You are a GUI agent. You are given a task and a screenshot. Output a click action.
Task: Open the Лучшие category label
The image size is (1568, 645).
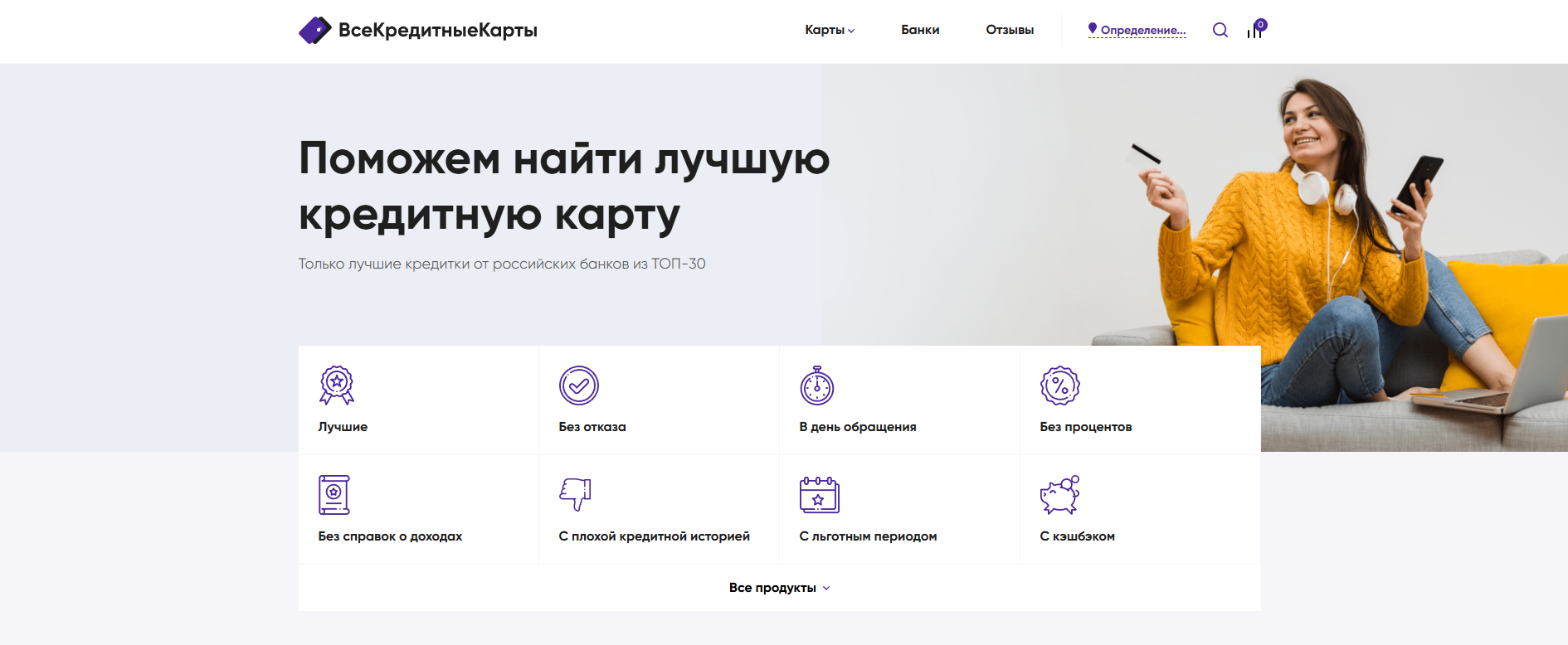(x=343, y=427)
